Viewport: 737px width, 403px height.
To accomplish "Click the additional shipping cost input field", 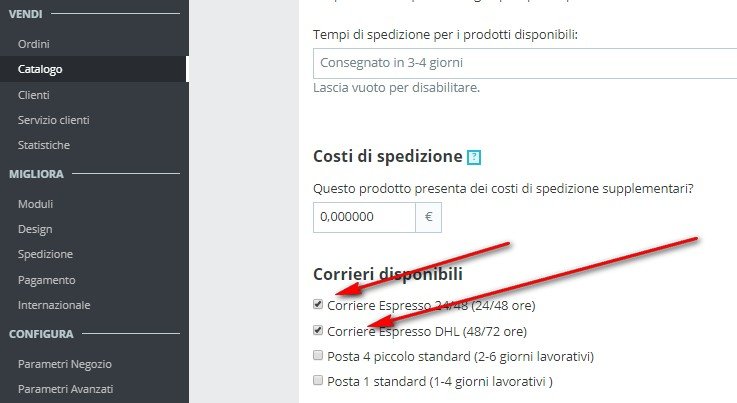I will [364, 217].
